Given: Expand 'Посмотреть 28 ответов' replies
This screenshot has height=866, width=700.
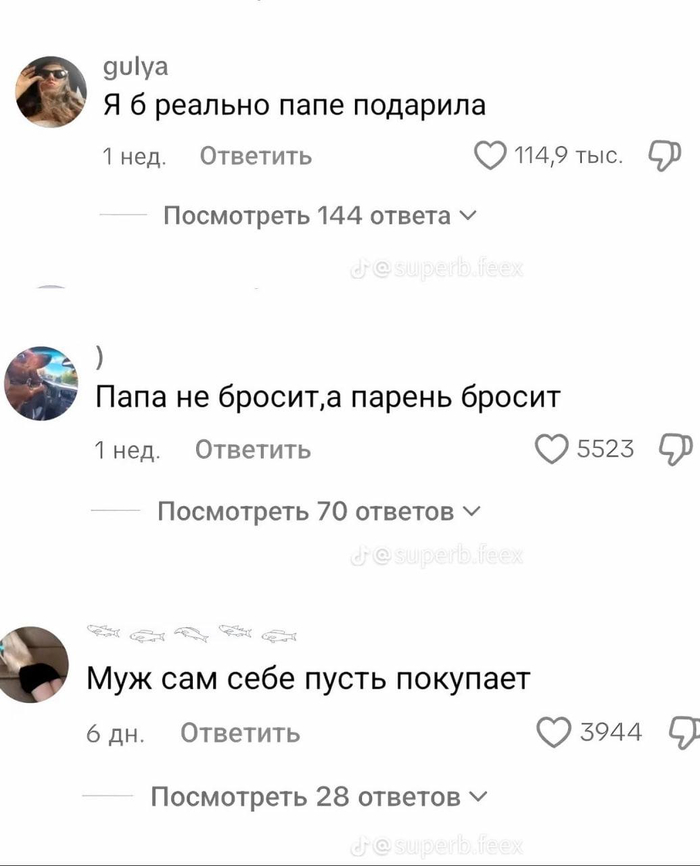Looking at the screenshot, I should pos(319,796).
